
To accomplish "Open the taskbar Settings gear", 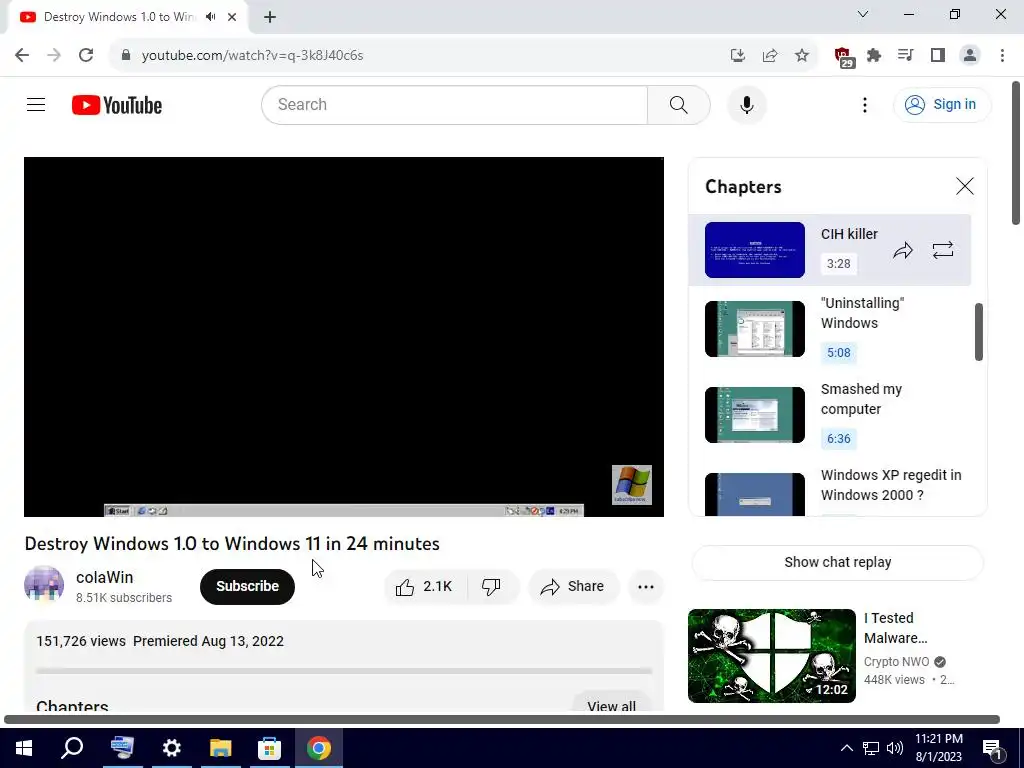I will click(x=171, y=748).
